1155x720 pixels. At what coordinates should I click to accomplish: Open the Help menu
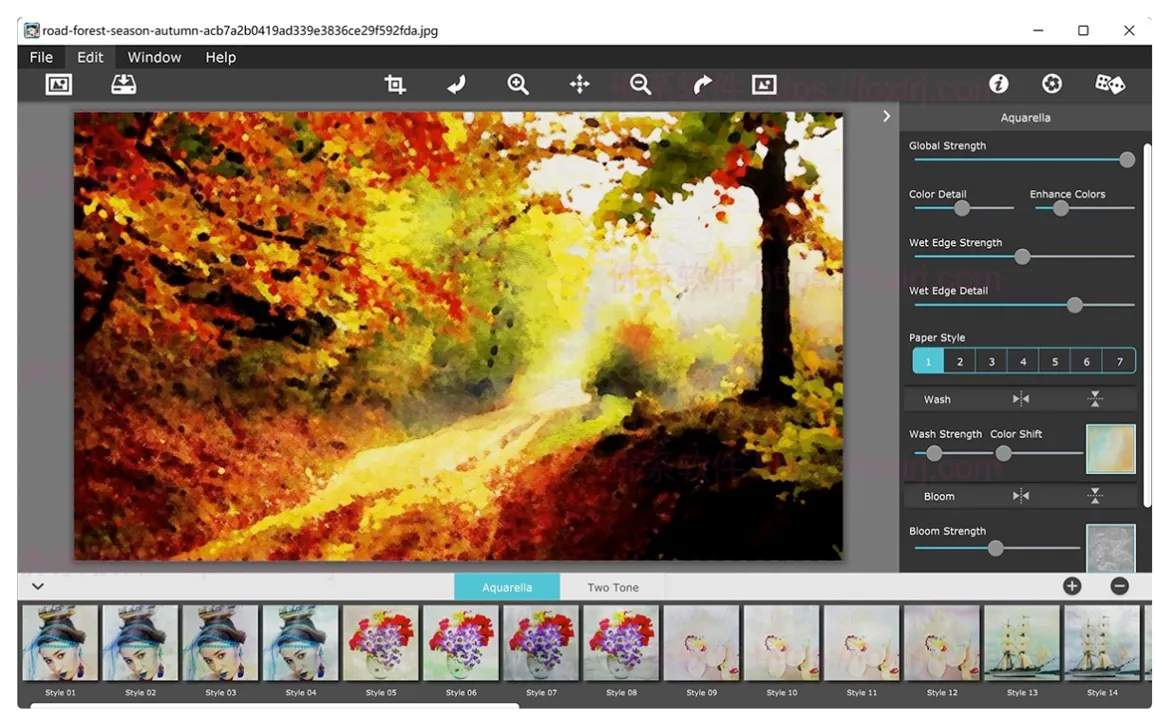click(220, 57)
